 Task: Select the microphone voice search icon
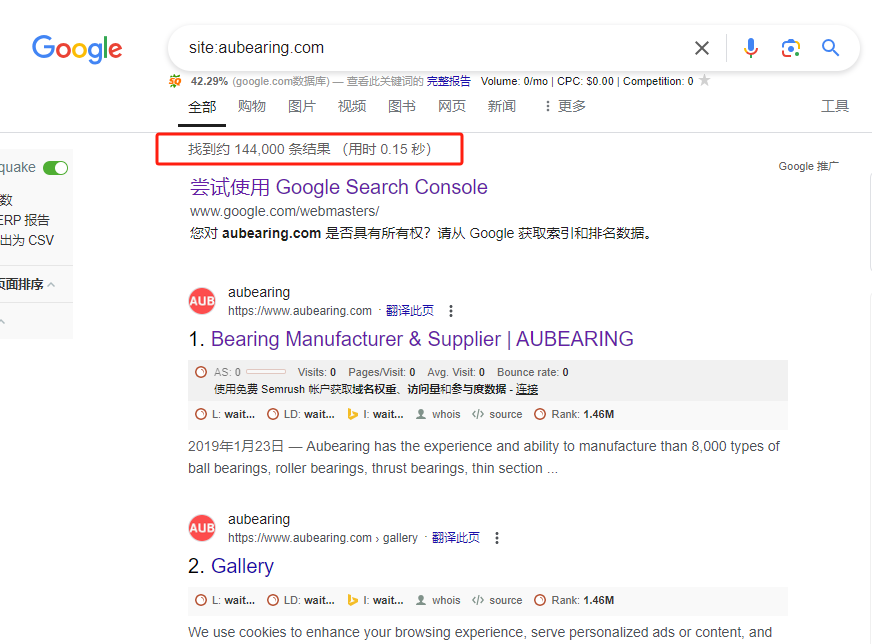[751, 48]
